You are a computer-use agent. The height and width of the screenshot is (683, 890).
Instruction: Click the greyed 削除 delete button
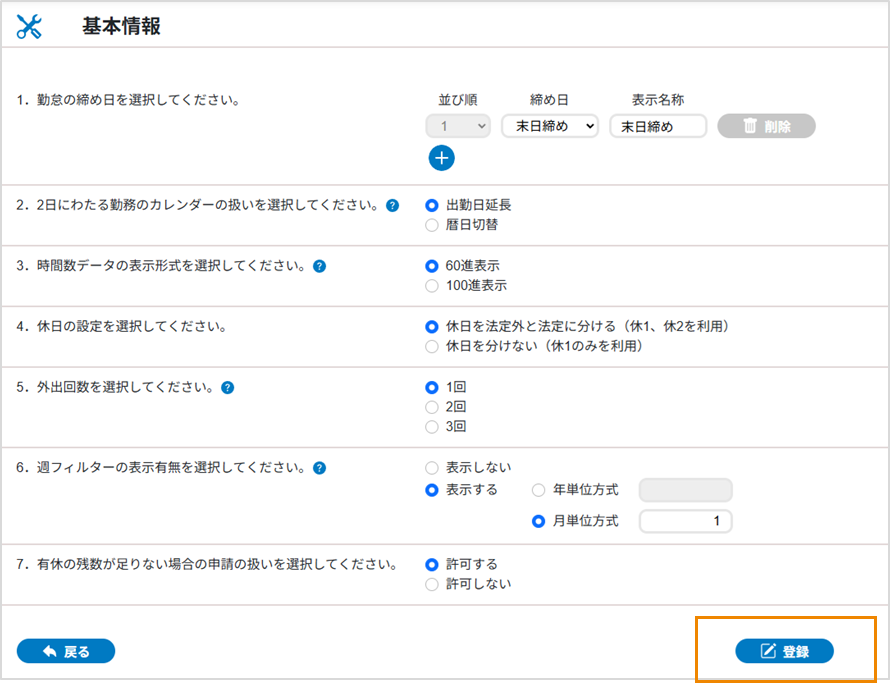(765, 126)
